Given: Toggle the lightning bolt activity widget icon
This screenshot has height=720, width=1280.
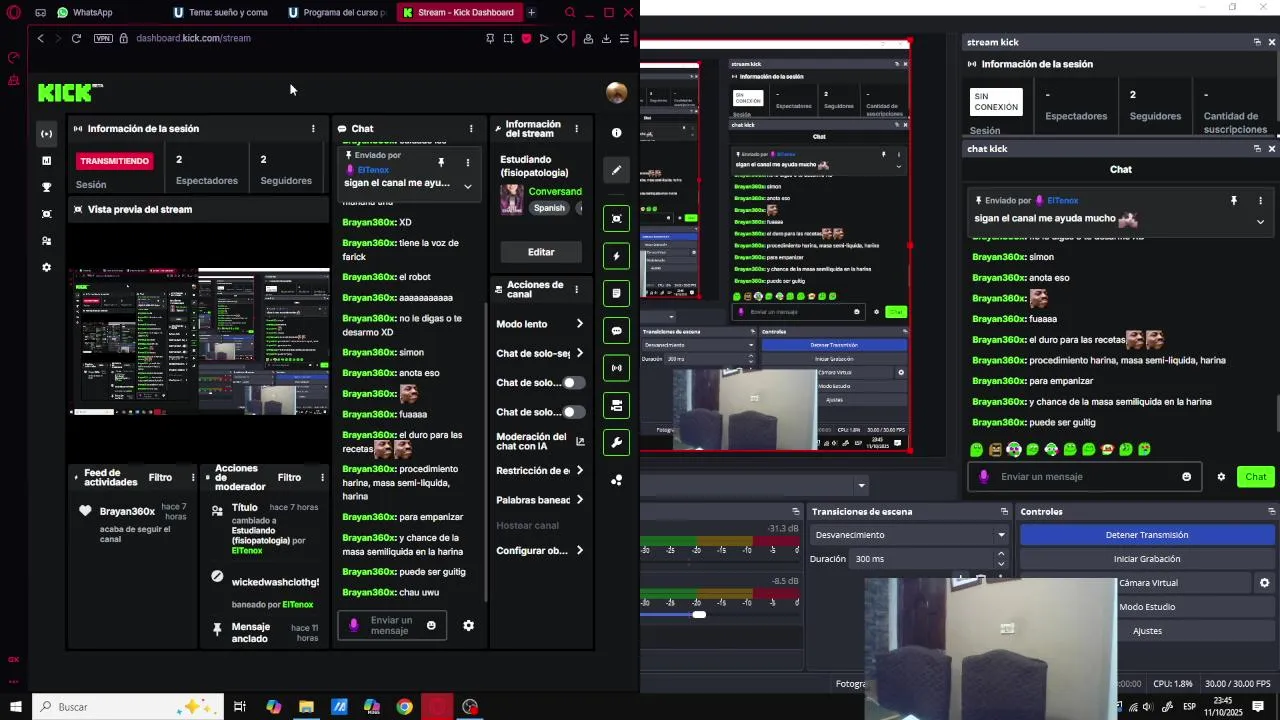Looking at the screenshot, I should [616, 256].
